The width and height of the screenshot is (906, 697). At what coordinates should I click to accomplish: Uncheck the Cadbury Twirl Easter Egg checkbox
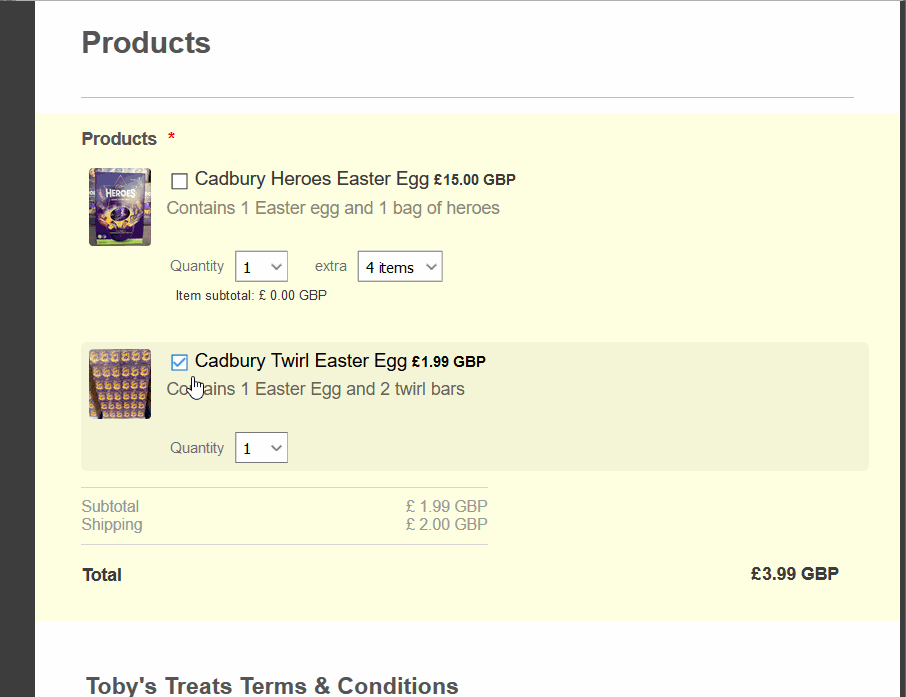(180, 362)
